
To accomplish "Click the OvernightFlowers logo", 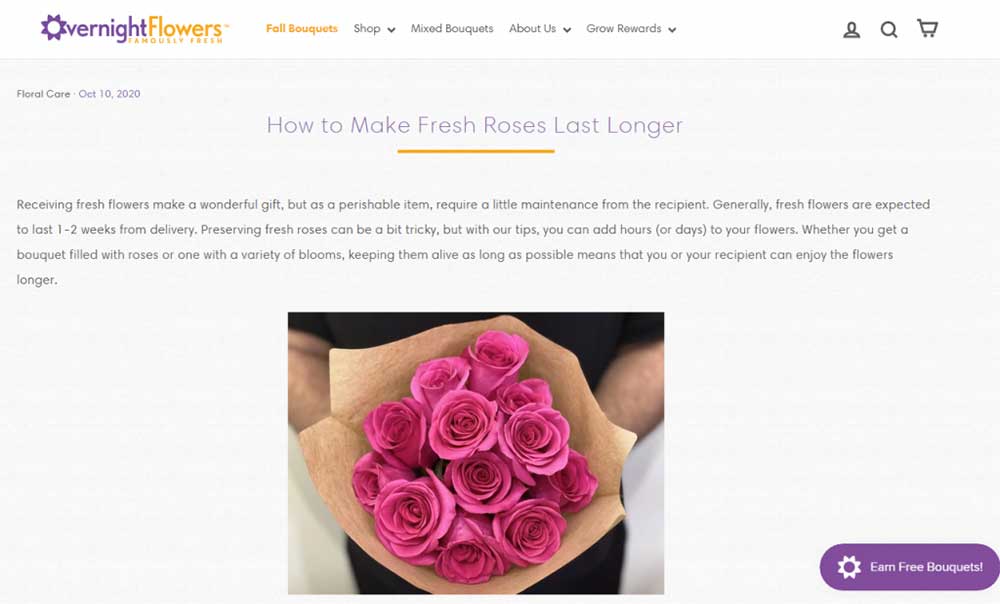I will [135, 29].
